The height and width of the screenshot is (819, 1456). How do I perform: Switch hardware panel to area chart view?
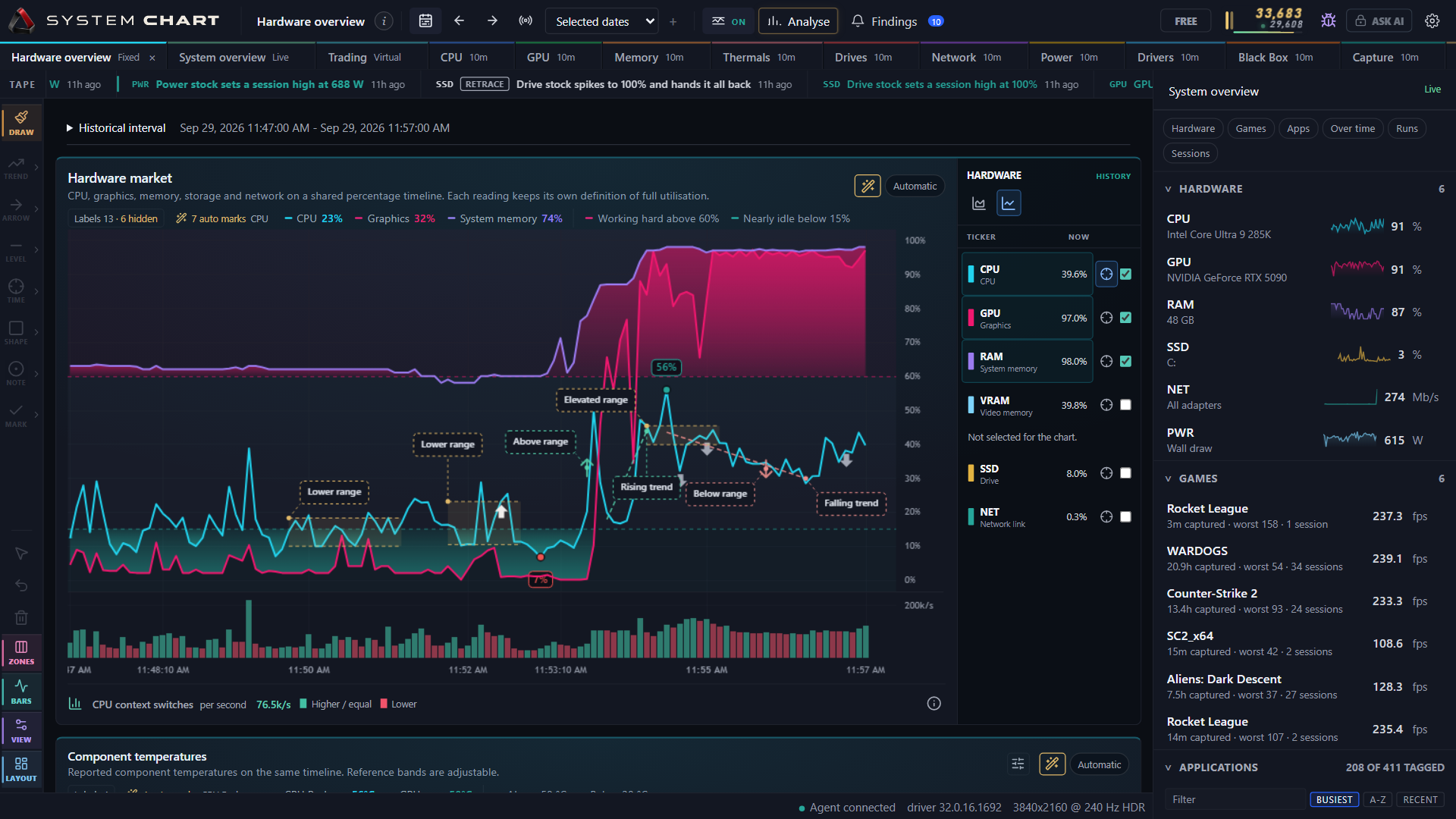point(979,203)
